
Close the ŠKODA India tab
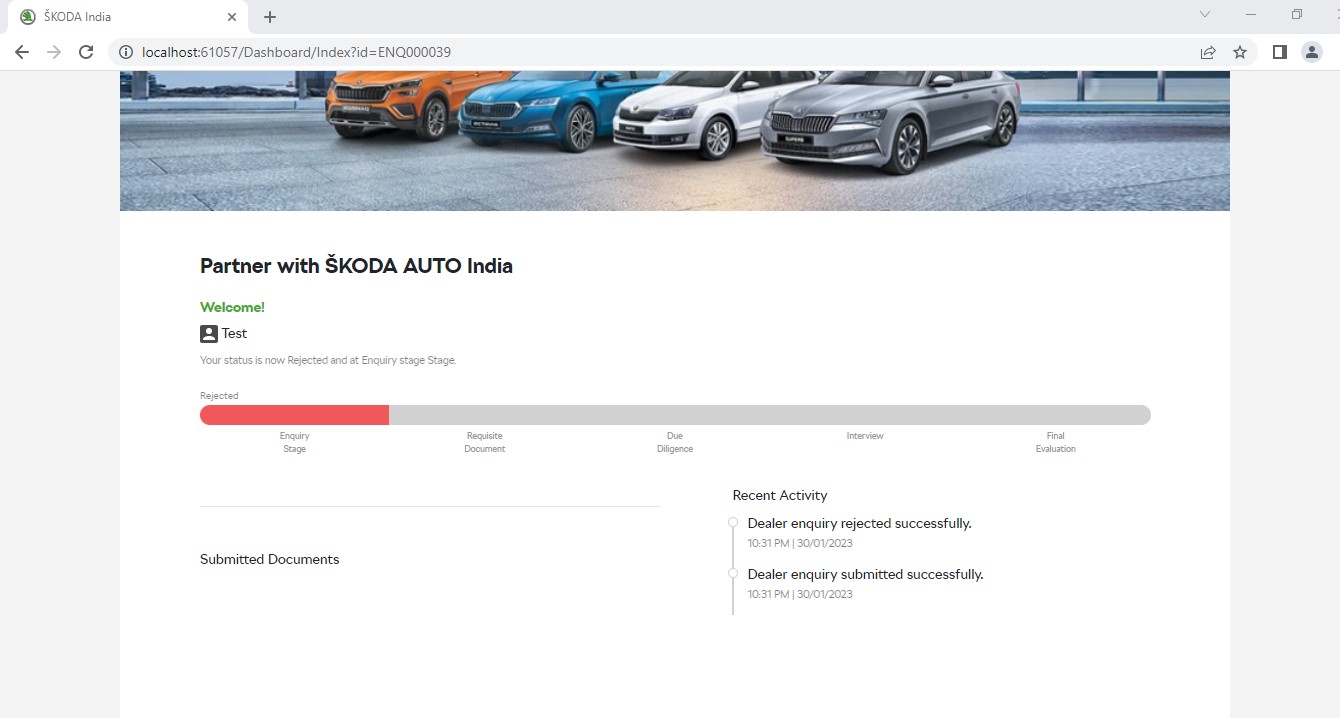click(232, 17)
